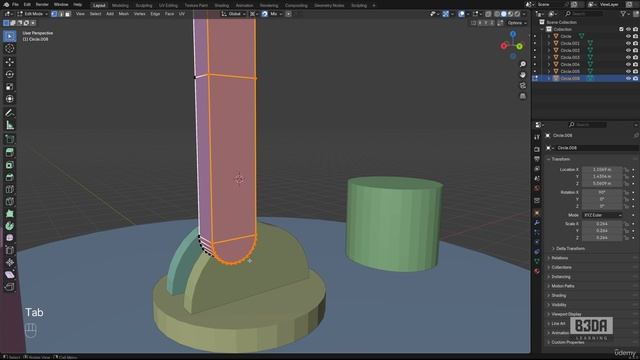Viewport: 640px width, 360px height.
Task: Switch to the UV Editing workspace tab
Action: click(x=168, y=5)
